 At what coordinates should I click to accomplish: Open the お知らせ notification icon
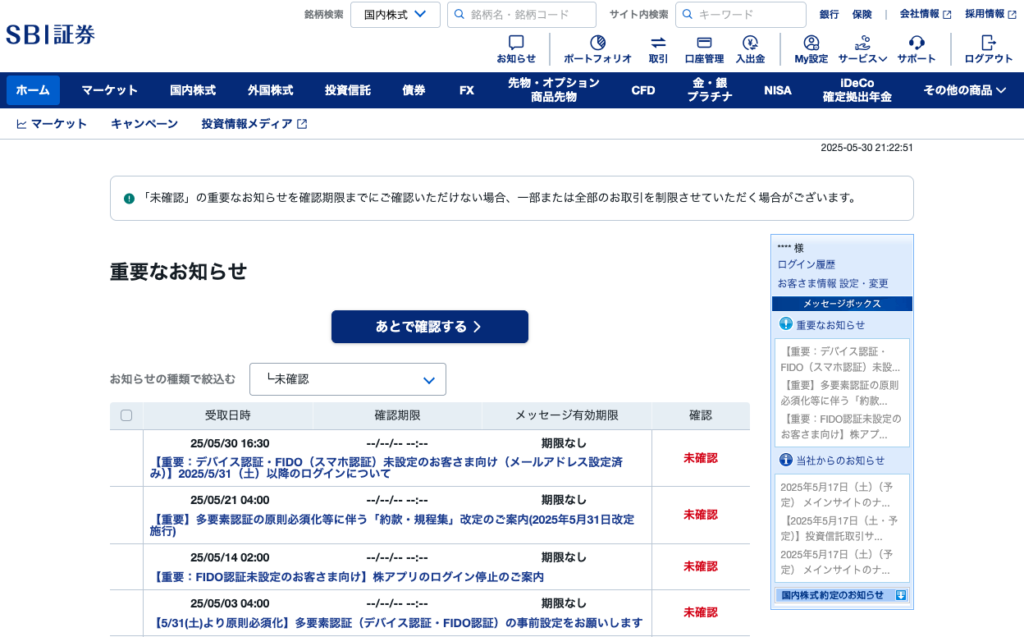click(516, 43)
